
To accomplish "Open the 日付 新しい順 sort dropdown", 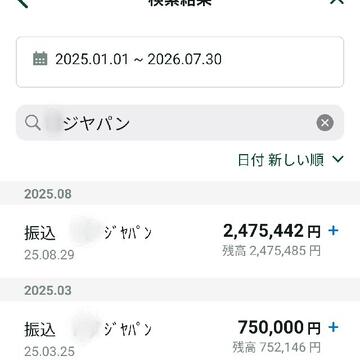I will click(x=290, y=160).
